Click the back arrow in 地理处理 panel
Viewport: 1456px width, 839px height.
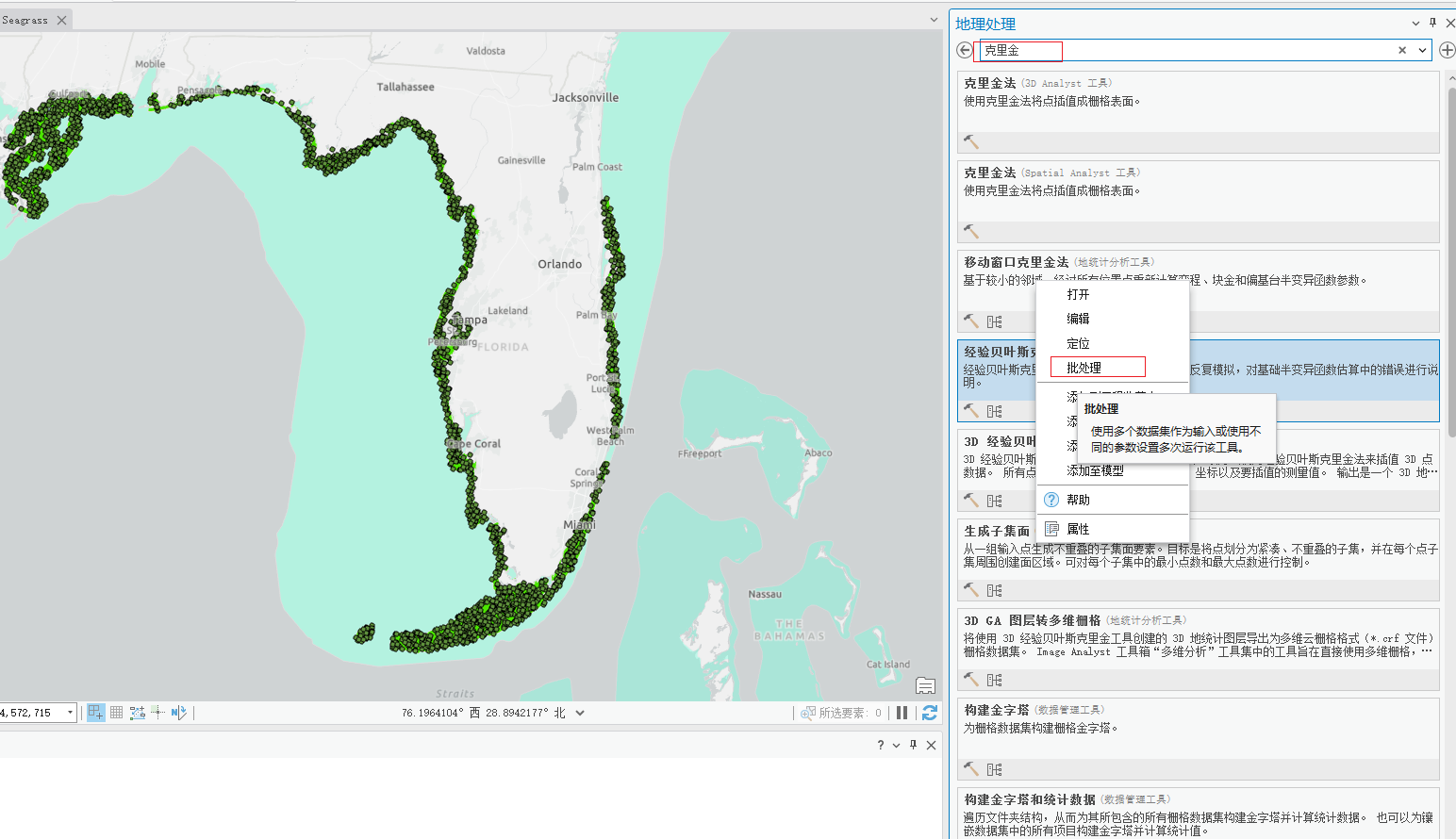pos(963,50)
